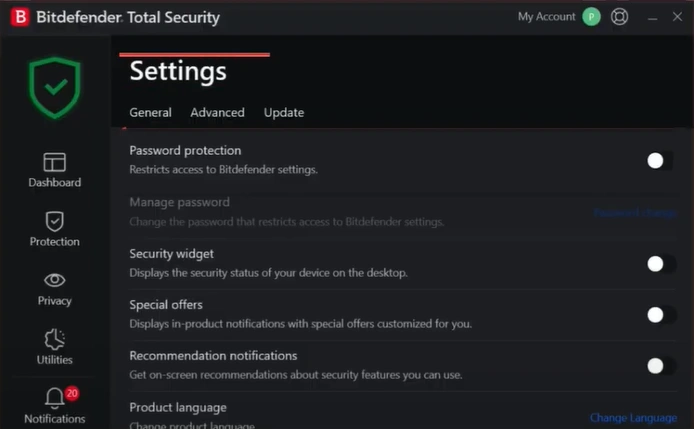694x429 pixels.
Task: Open the support lifebuoy icon
Action: 620,17
